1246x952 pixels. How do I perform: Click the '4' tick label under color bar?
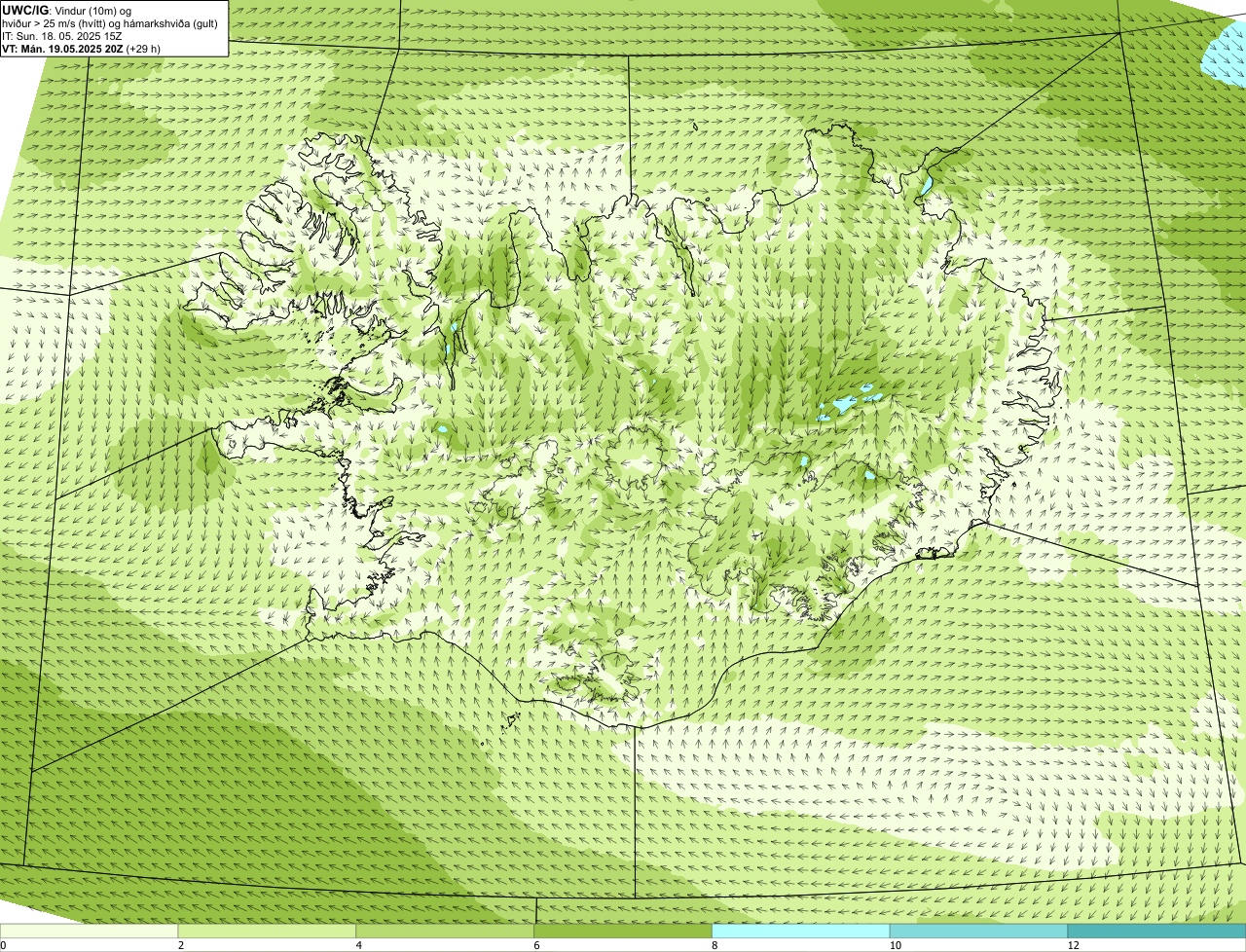[359, 945]
